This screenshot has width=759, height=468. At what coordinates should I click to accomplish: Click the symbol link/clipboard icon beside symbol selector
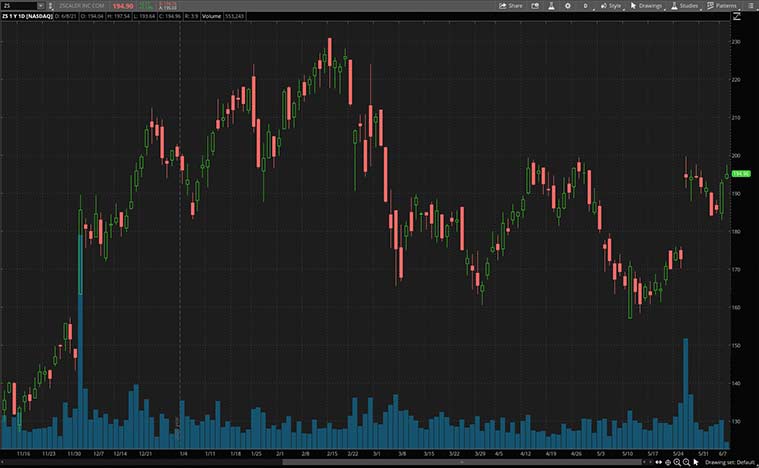pyautogui.click(x=51, y=6)
